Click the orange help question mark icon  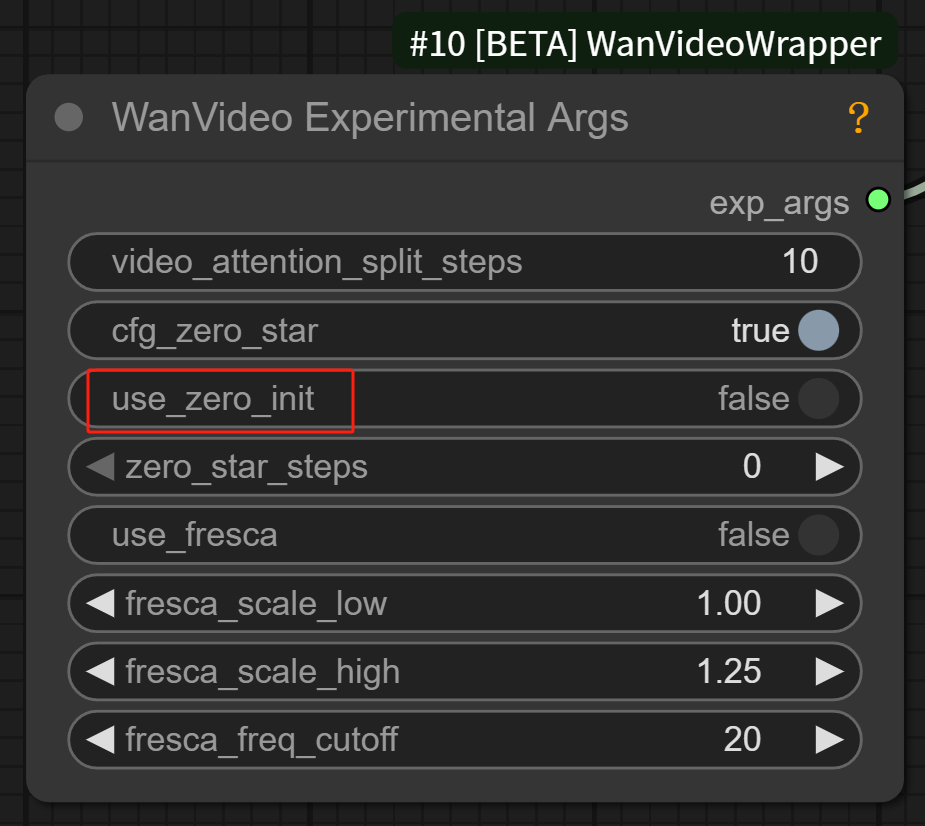pyautogui.click(x=857, y=118)
